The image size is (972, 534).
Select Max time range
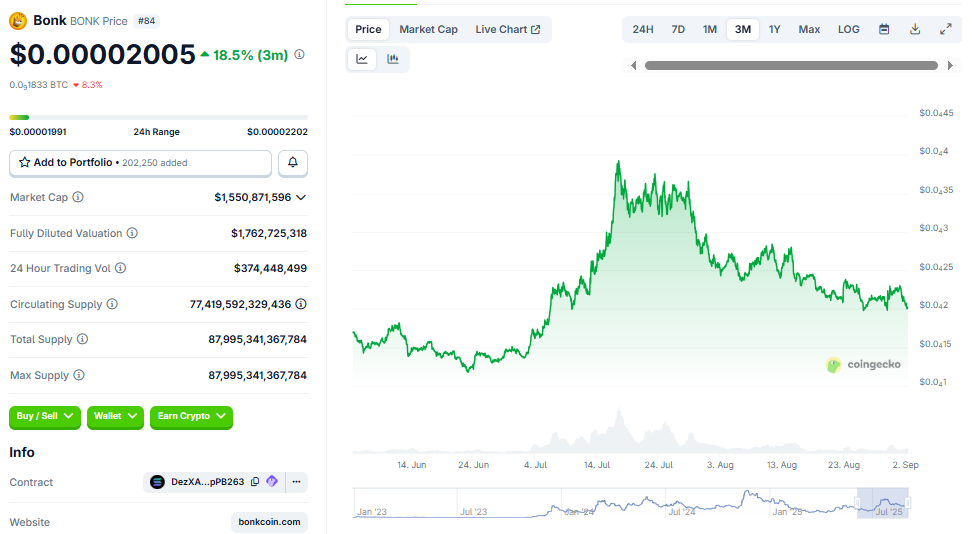809,29
